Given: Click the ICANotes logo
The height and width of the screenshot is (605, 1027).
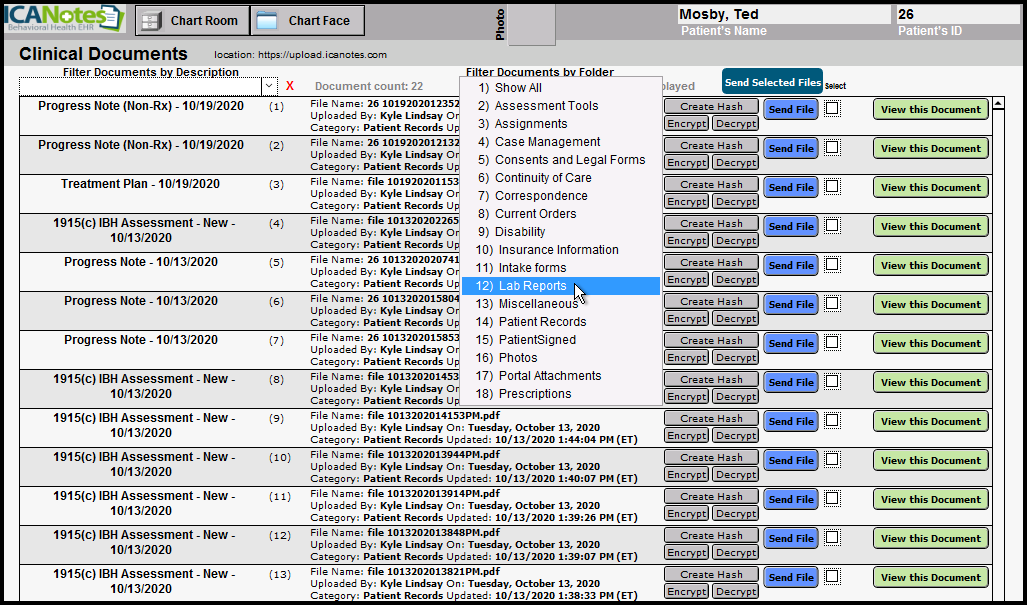Looking at the screenshot, I should pyautogui.click(x=63, y=18).
